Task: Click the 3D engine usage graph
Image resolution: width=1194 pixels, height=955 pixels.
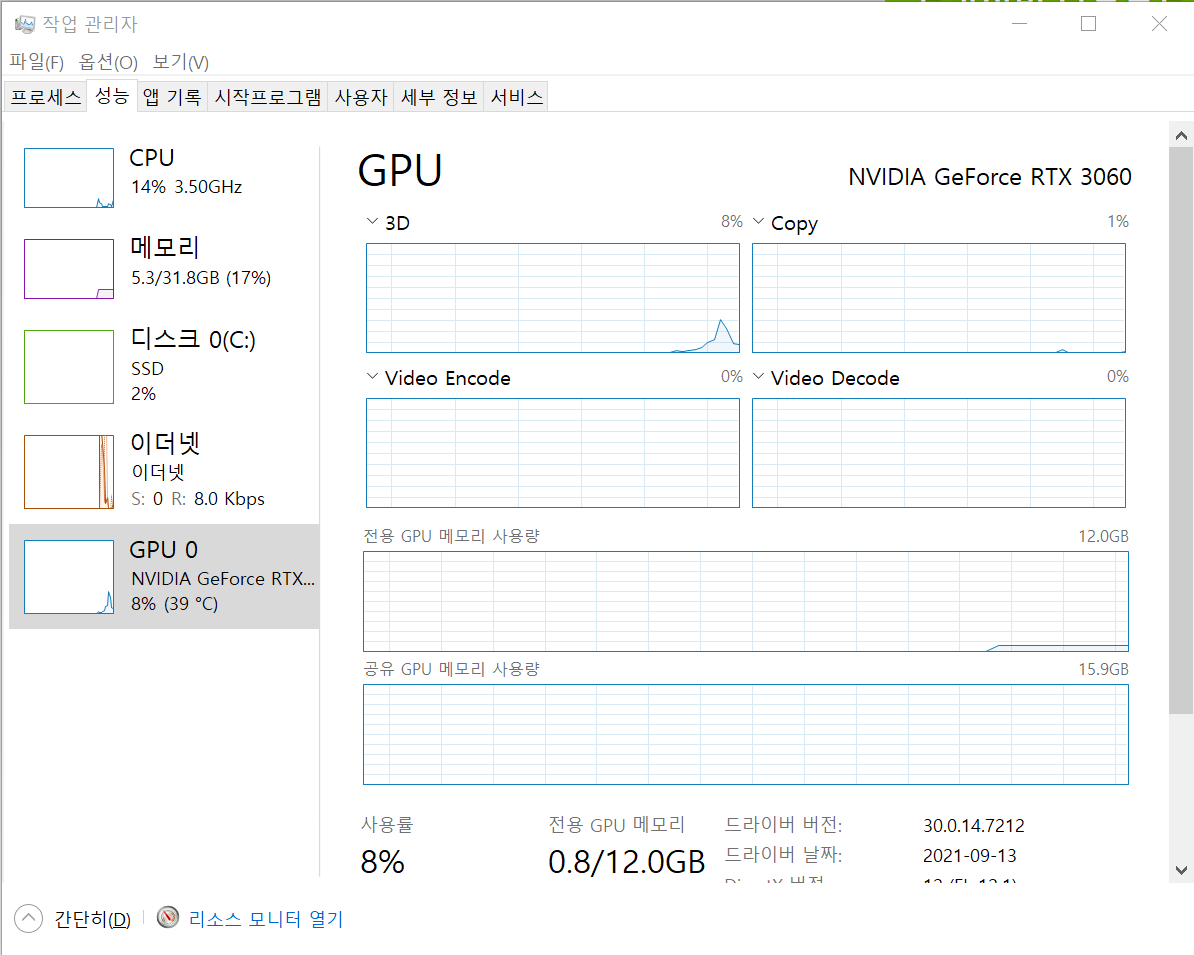Action: (553, 298)
